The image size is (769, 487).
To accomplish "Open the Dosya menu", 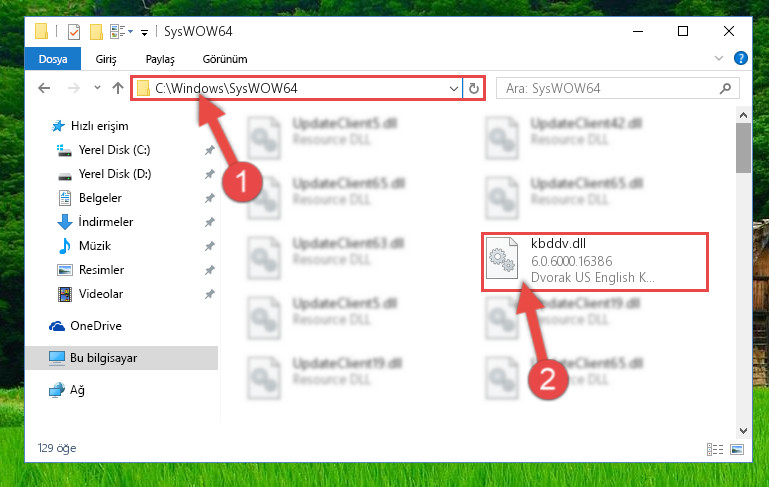I will click(x=53, y=59).
